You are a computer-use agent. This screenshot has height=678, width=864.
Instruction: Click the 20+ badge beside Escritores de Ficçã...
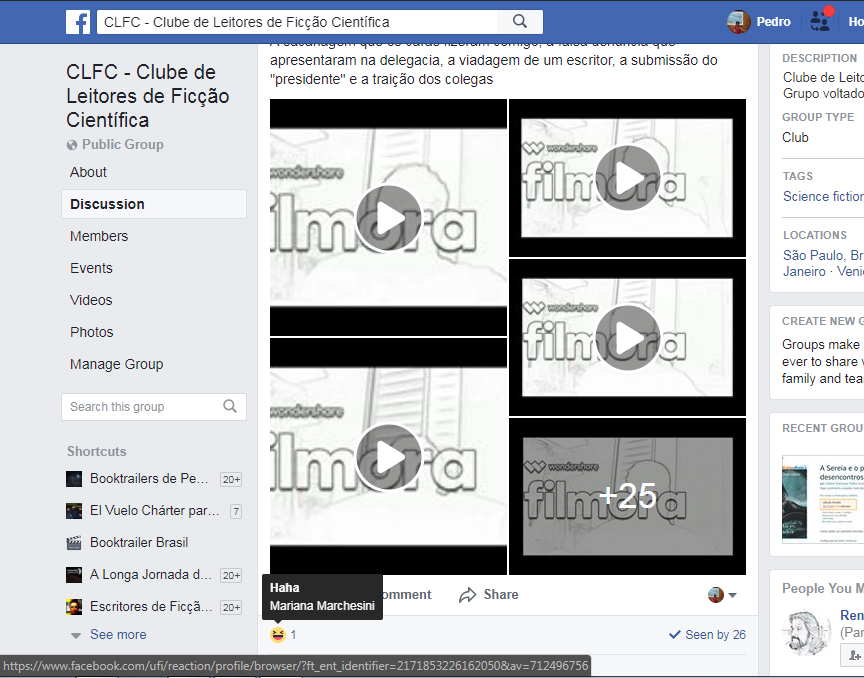point(231,607)
